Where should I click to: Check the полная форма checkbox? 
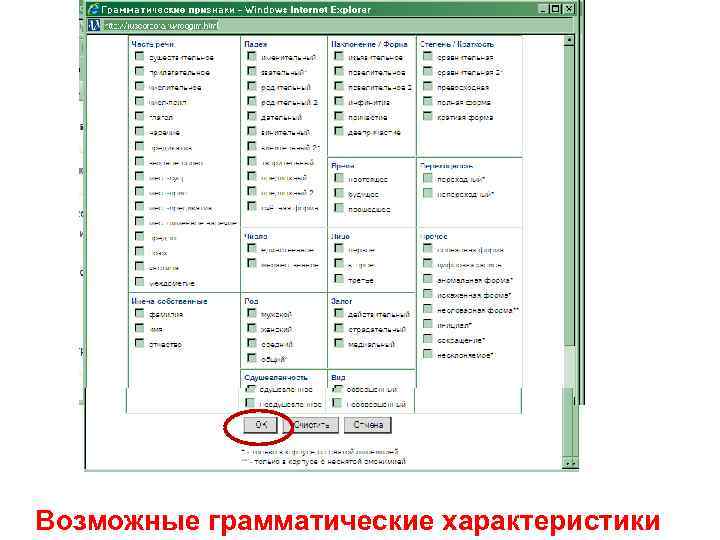point(428,101)
